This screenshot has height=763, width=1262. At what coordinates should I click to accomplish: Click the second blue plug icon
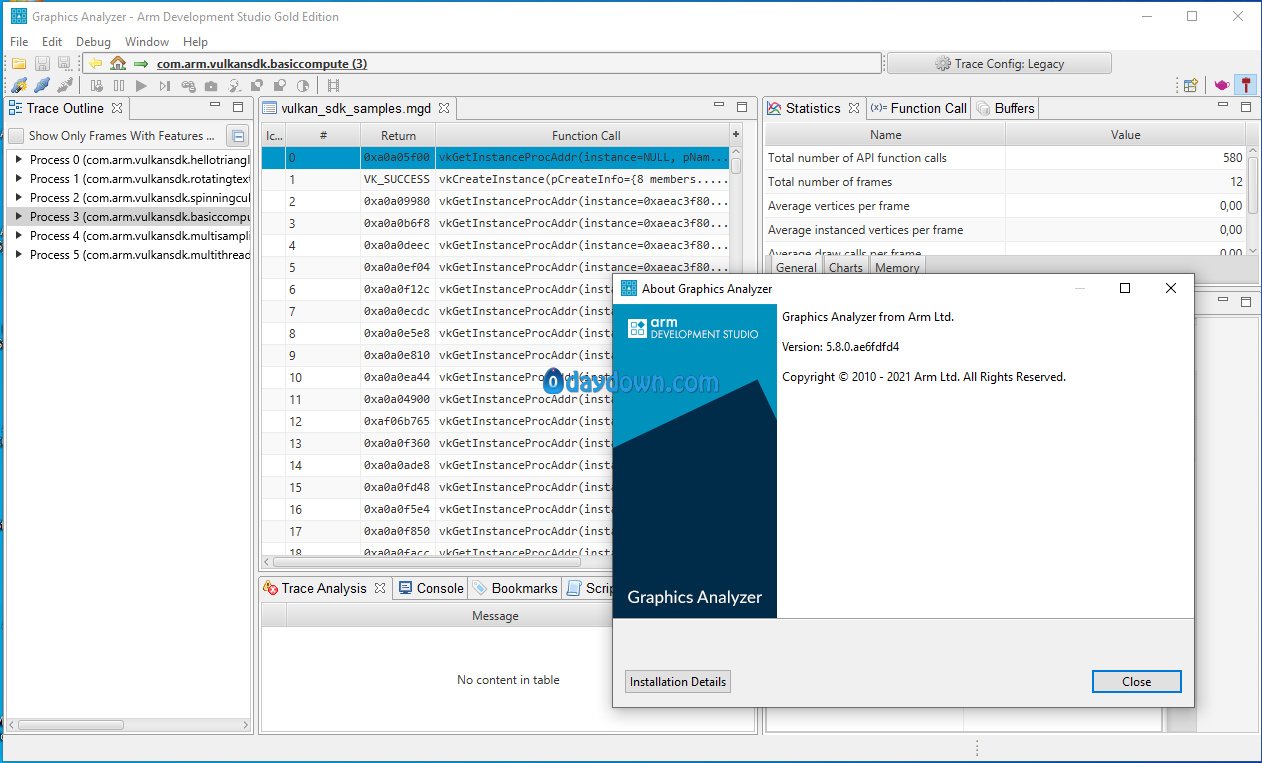[42, 86]
